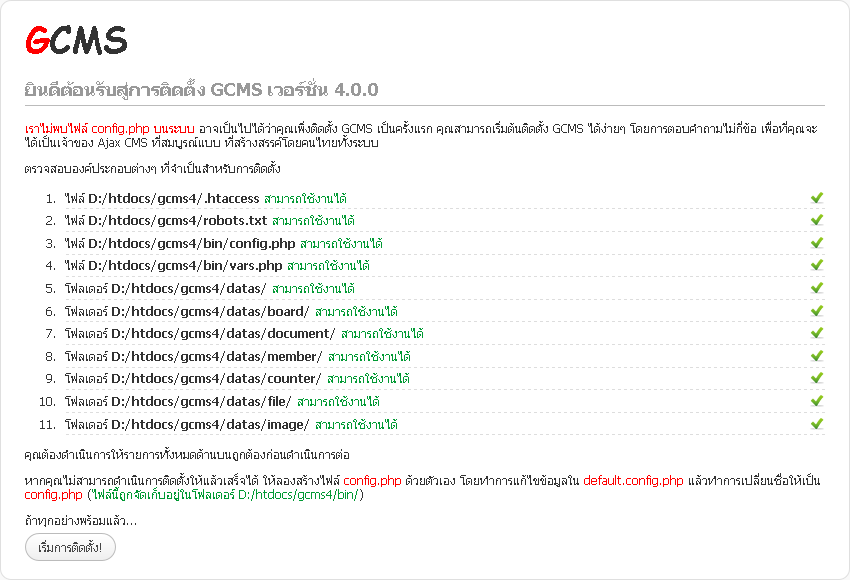The width and height of the screenshot is (850, 580).
Task: Click path text D:/htdocs/gcms4/datas/board/
Action: click(210, 312)
